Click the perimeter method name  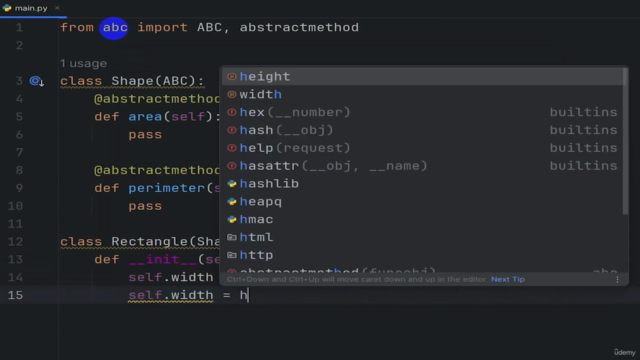click(167, 188)
